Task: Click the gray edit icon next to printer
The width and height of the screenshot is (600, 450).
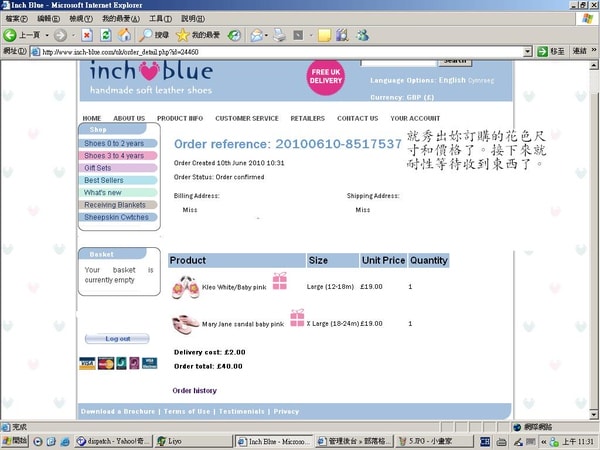Action: [x=298, y=36]
